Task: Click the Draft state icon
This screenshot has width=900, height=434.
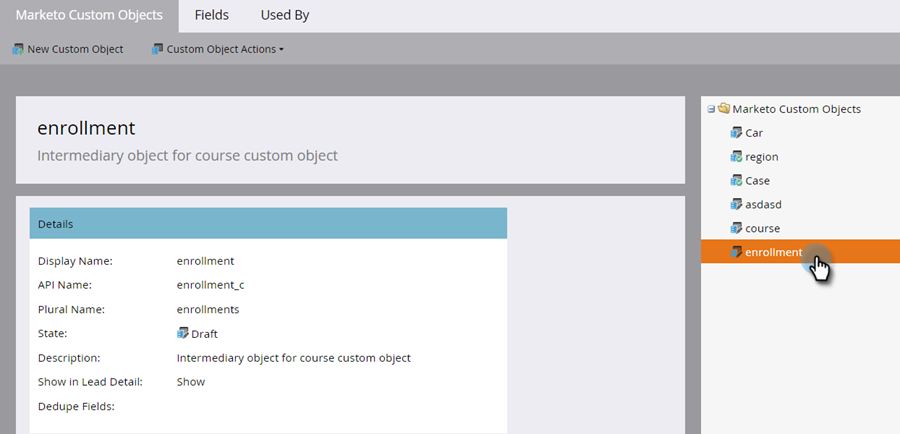Action: pos(183,333)
